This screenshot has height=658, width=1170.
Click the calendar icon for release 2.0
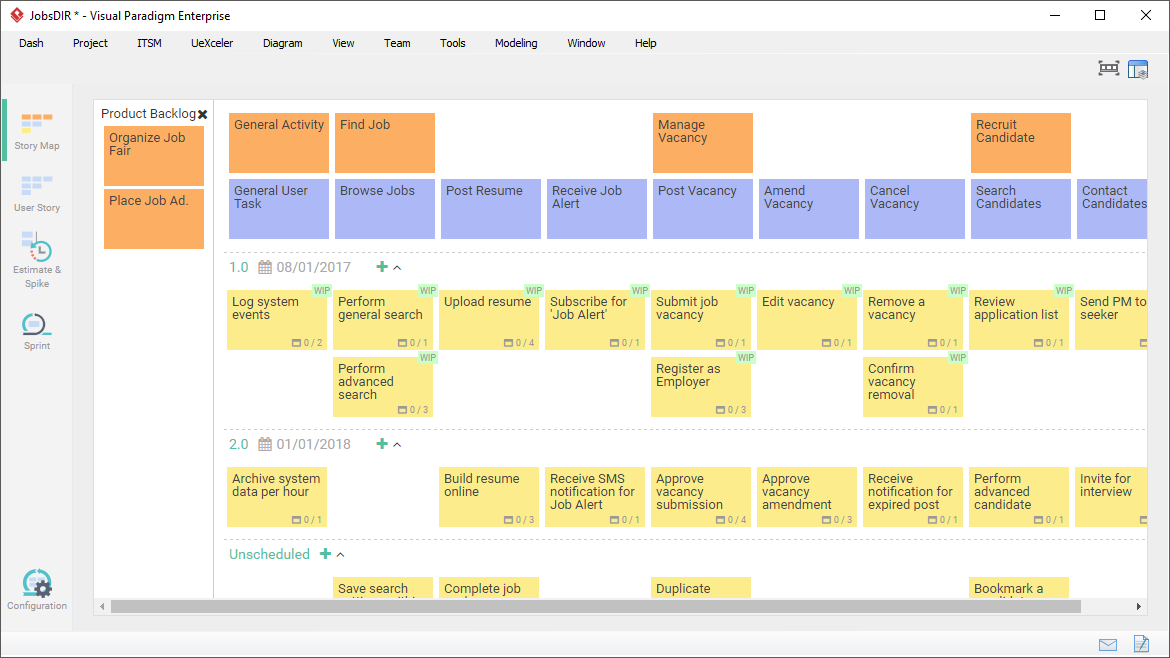[265, 444]
